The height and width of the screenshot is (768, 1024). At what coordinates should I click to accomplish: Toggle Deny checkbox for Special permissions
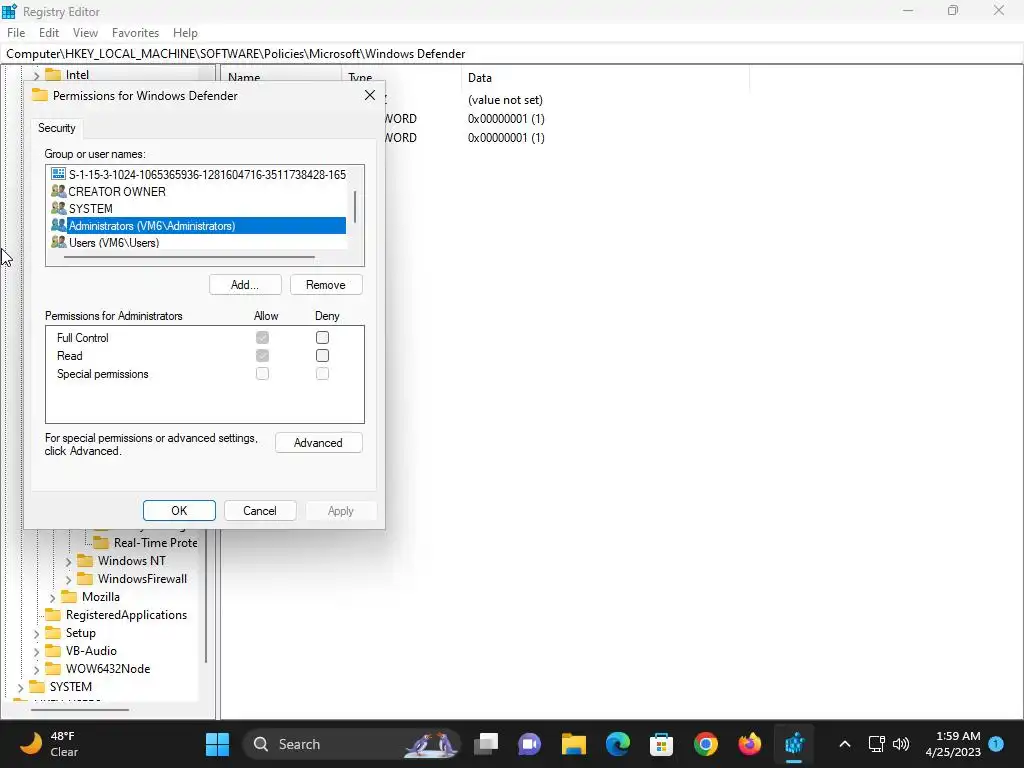(x=322, y=374)
